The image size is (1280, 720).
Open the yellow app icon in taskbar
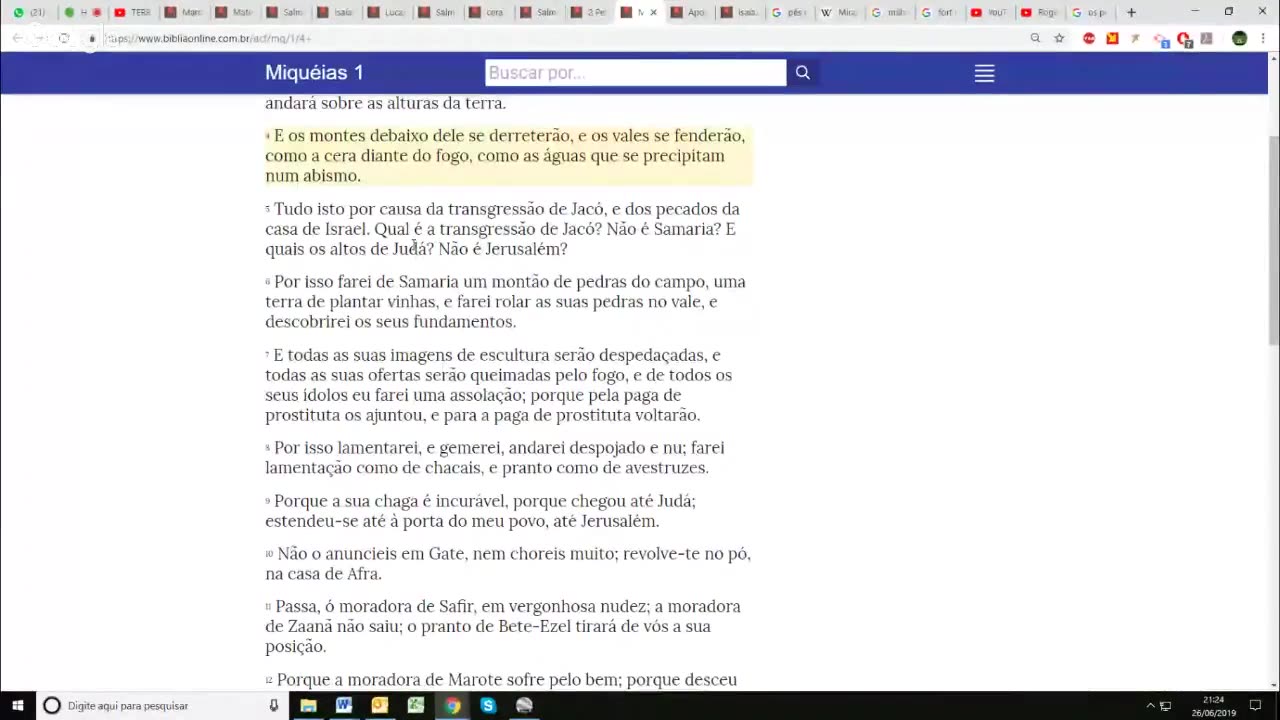[380, 705]
